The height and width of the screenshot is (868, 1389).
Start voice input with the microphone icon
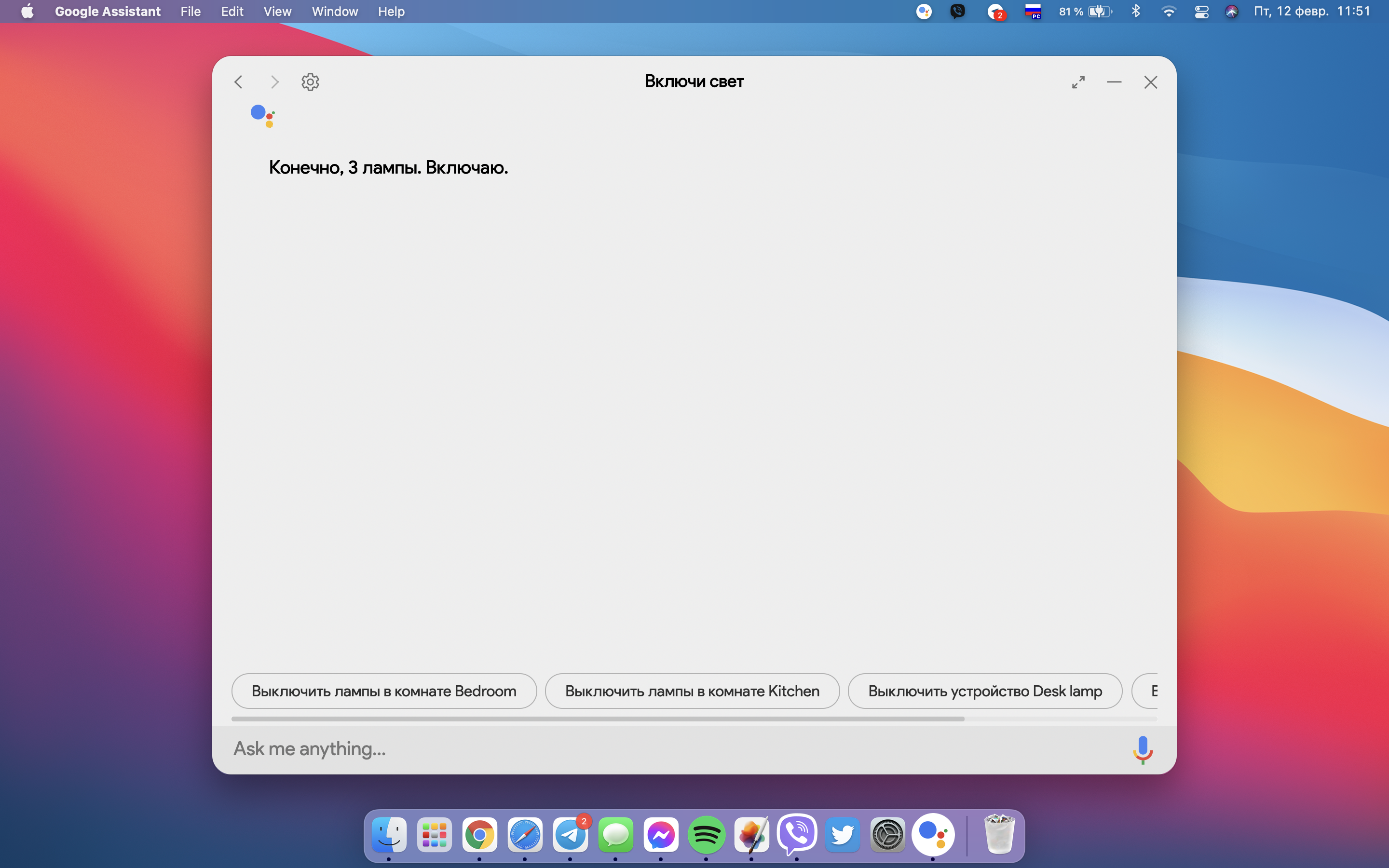pyautogui.click(x=1142, y=748)
